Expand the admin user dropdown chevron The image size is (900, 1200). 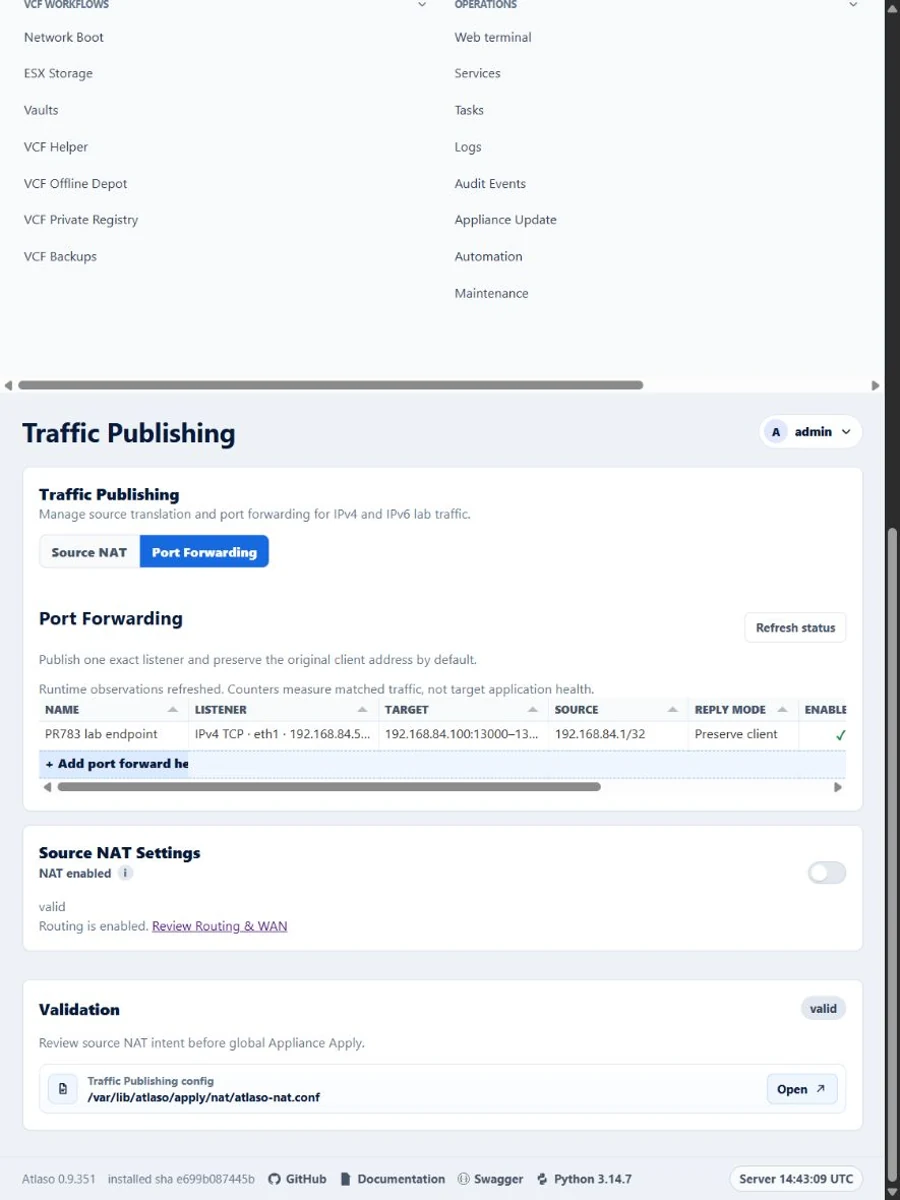[x=846, y=432]
